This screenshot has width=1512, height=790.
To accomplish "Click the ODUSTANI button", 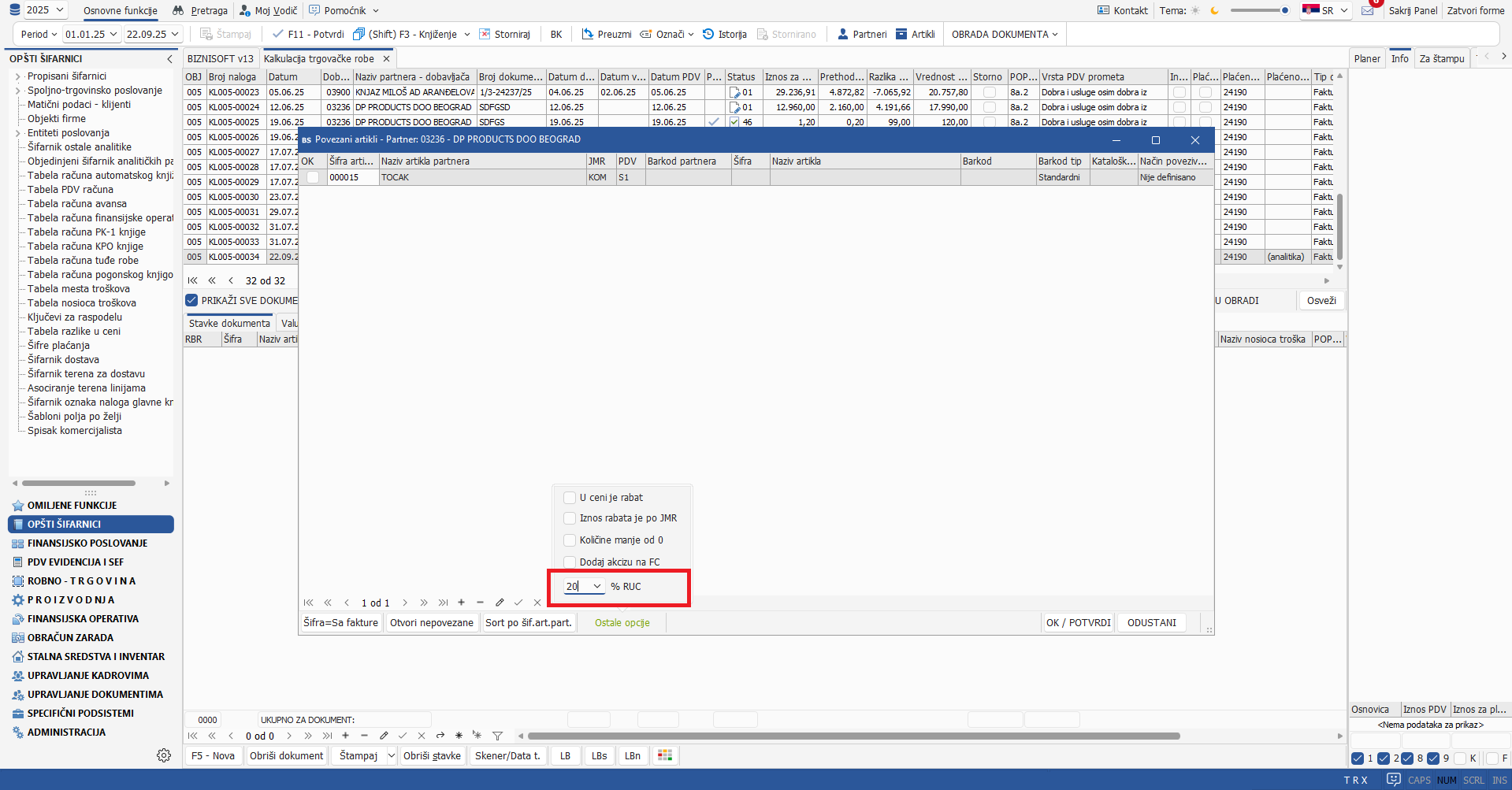I will [1151, 622].
